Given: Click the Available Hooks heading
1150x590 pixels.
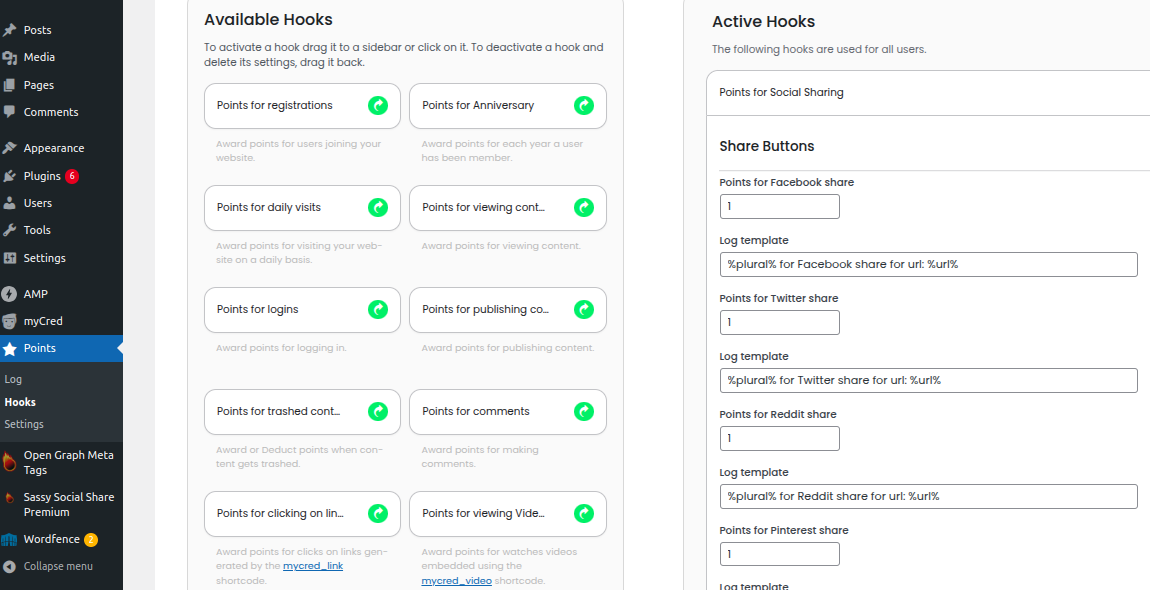Looking at the screenshot, I should (268, 20).
